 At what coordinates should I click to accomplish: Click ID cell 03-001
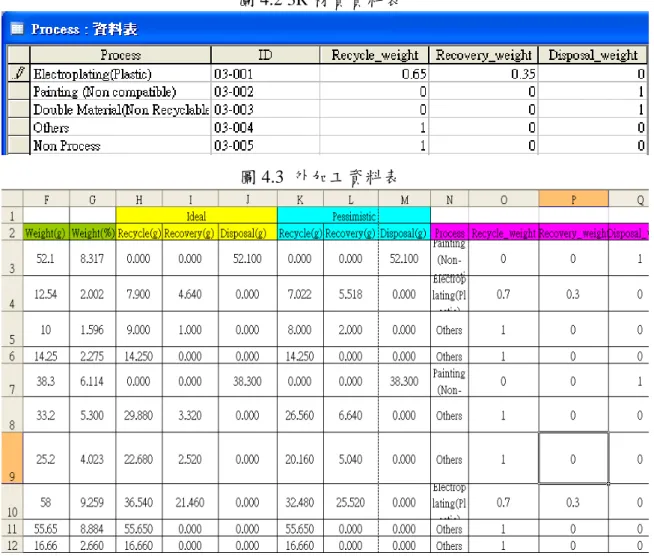[265, 73]
